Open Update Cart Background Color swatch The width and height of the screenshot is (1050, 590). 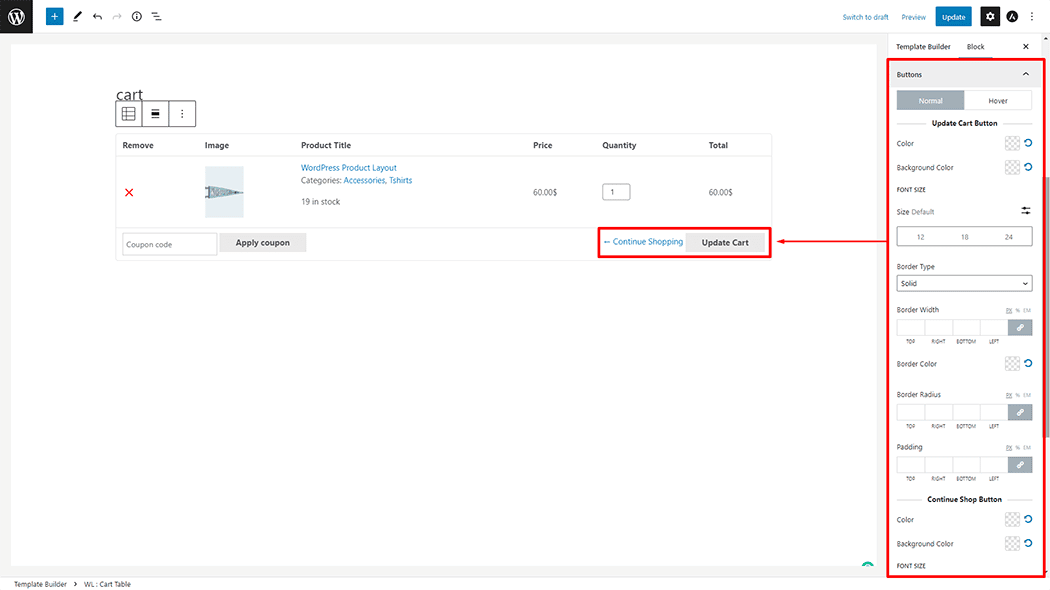(x=1012, y=168)
